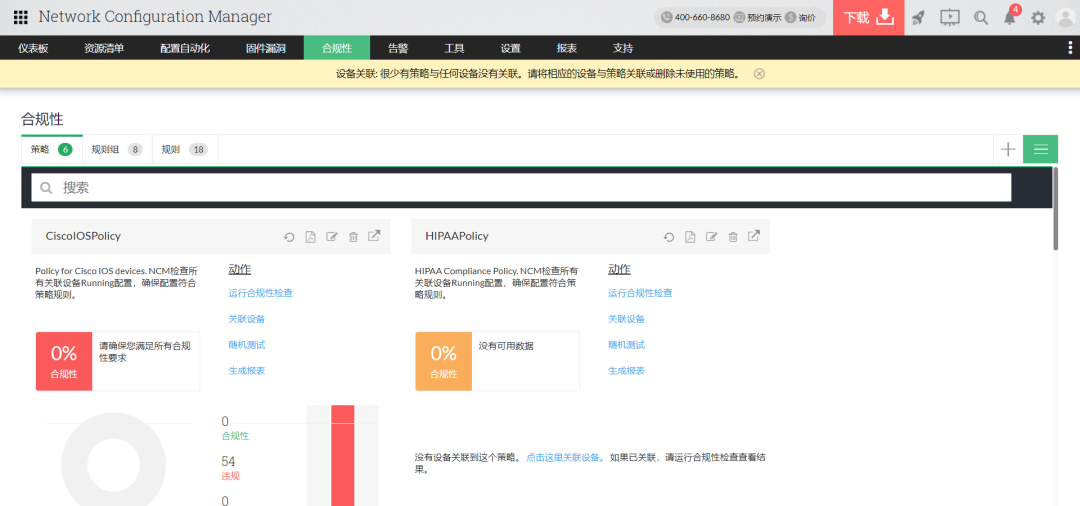Open the user profile avatar
The image size is (1080, 506).
coord(1066,18)
